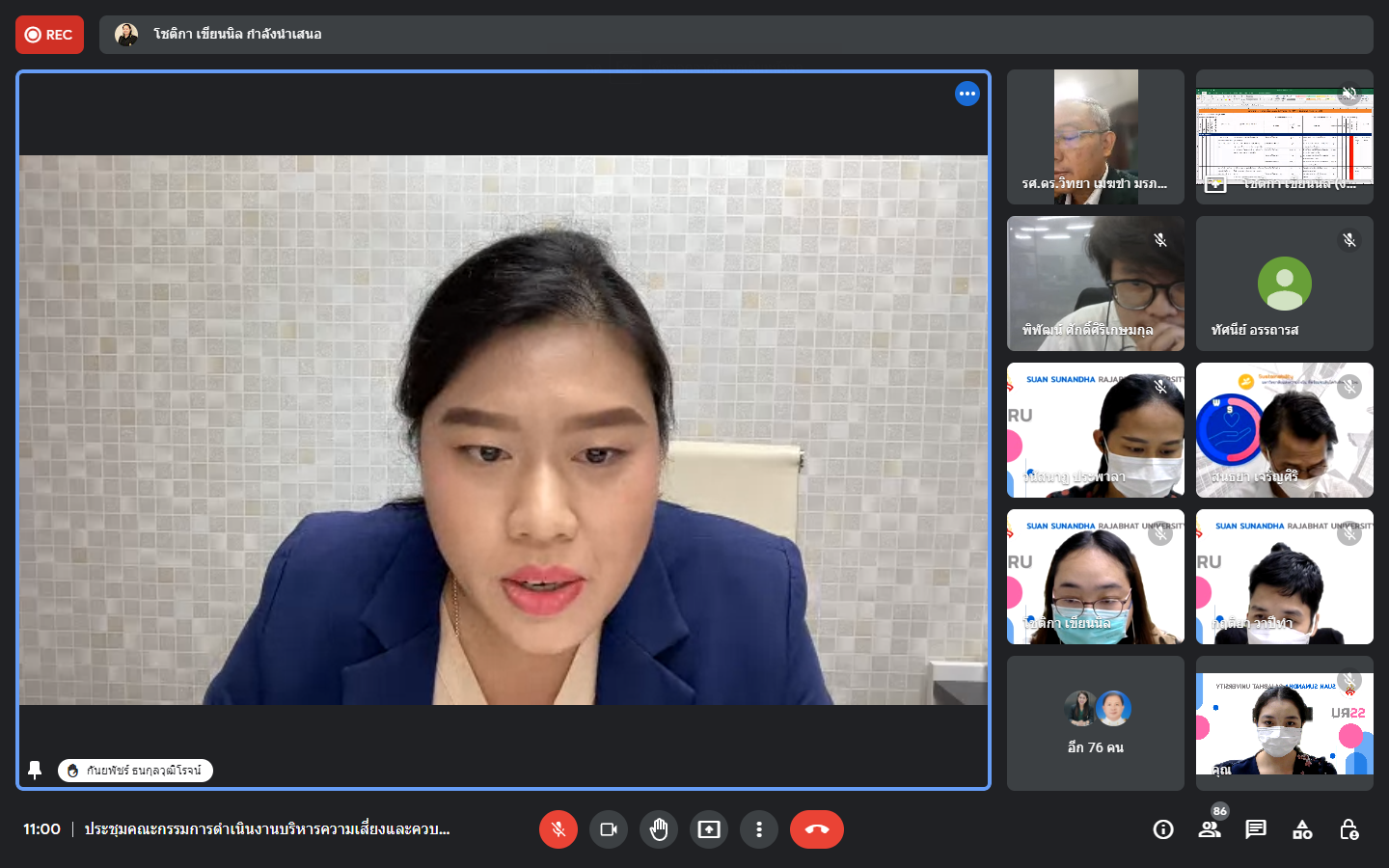Raise hand in the meeting
Image resolution: width=1389 pixels, height=868 pixels.
point(659,829)
